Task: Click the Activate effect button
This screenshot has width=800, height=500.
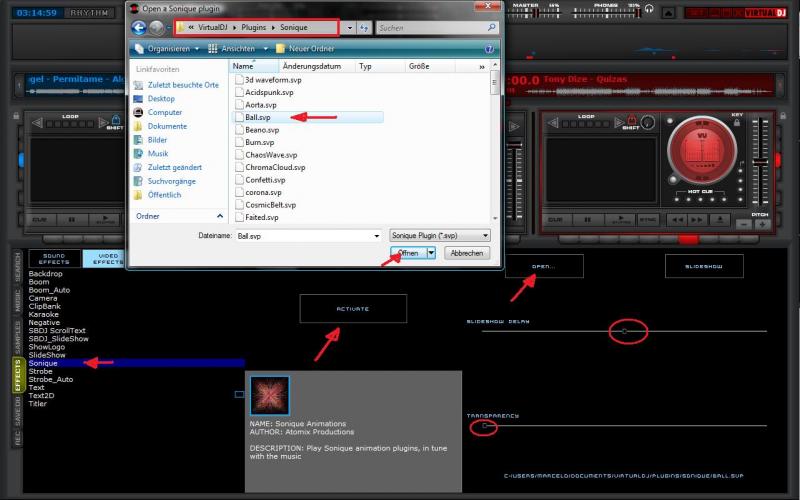Action: (353, 309)
